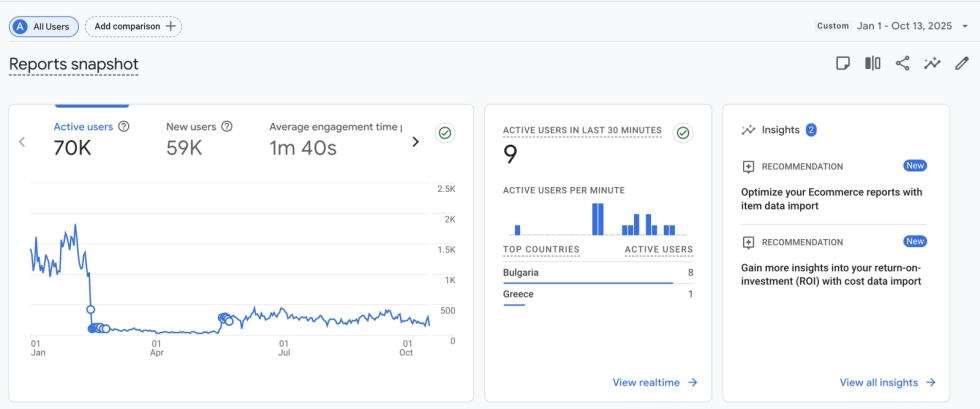Show previous metrics with left chevron
The image size is (980, 409).
click(x=22, y=142)
